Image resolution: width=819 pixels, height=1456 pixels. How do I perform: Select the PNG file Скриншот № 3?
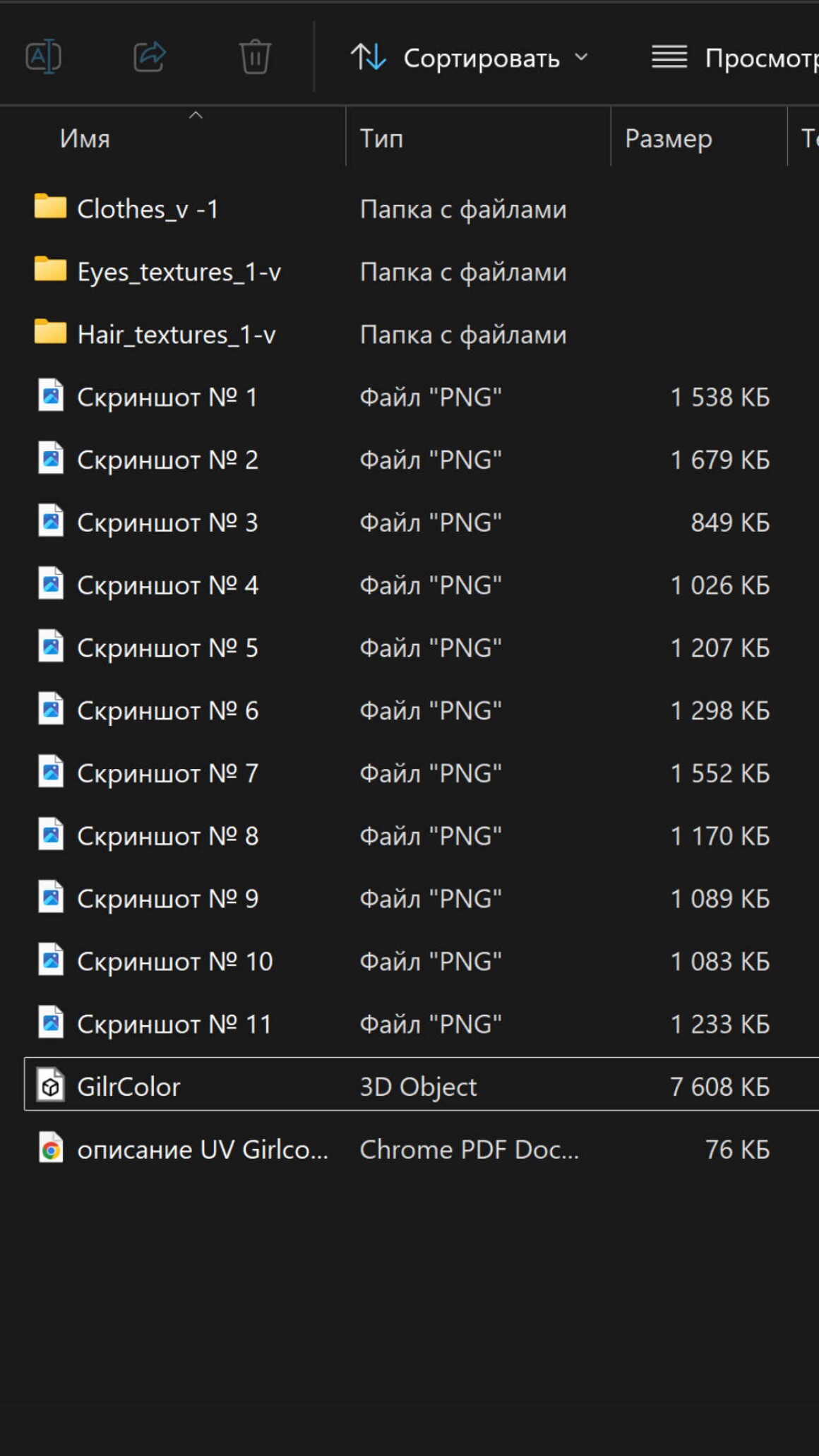(x=167, y=523)
